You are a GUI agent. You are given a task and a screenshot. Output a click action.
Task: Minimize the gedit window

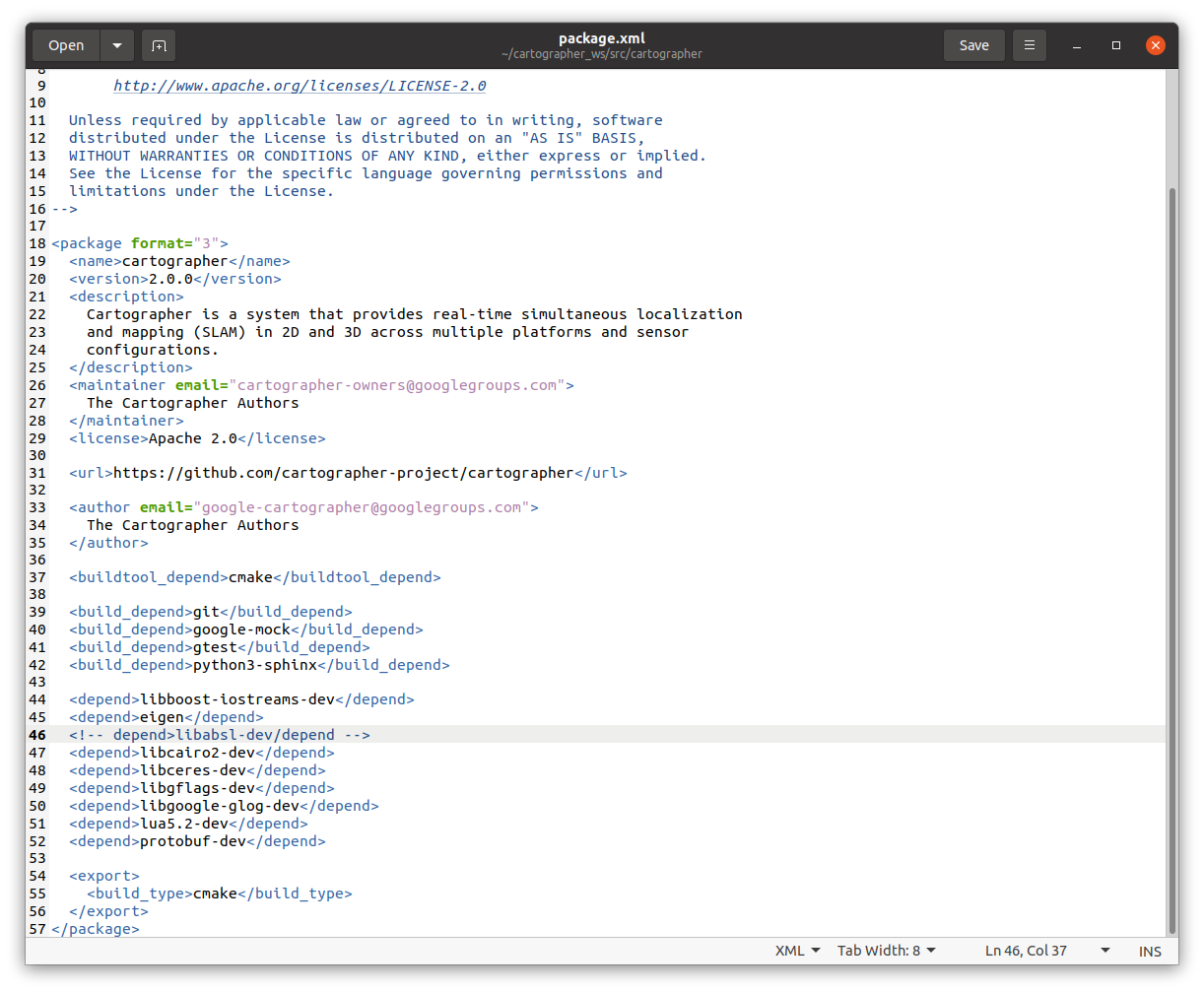(1077, 45)
